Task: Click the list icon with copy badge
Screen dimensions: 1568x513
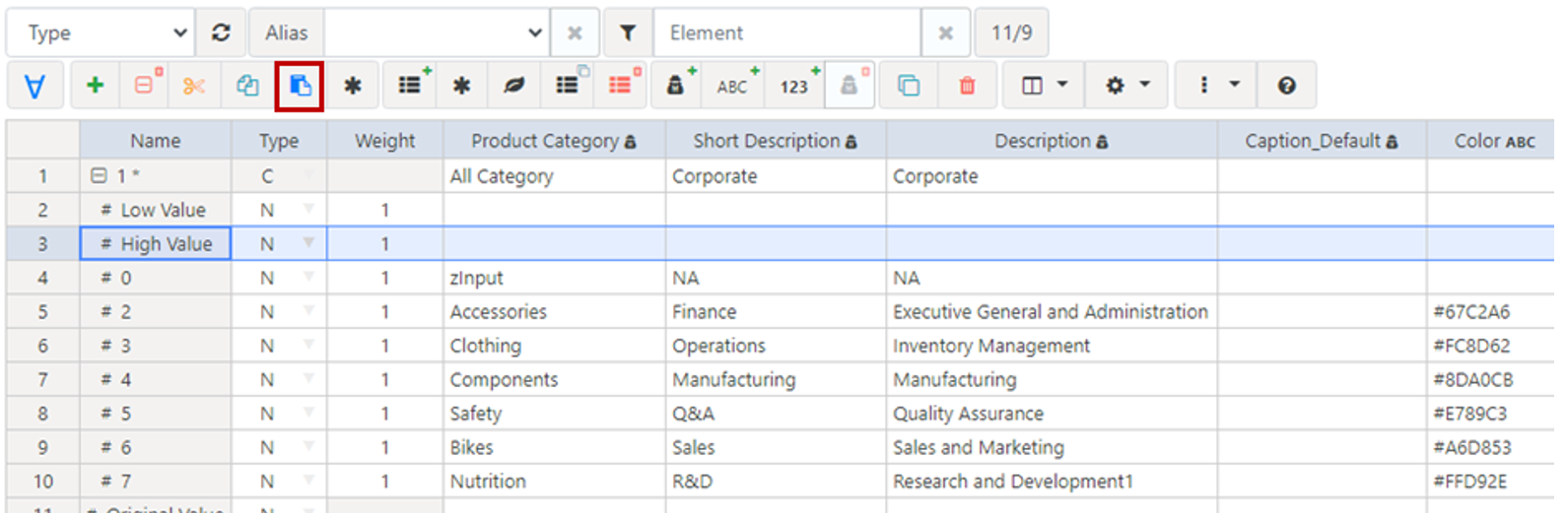Action: (x=568, y=86)
